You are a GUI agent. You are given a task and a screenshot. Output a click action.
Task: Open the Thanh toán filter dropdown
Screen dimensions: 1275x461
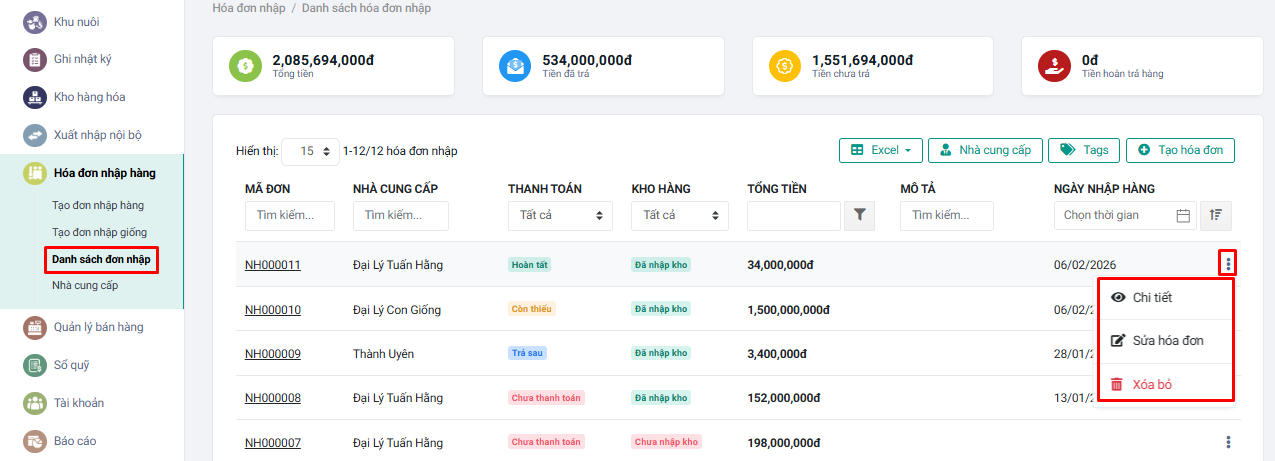coord(560,215)
